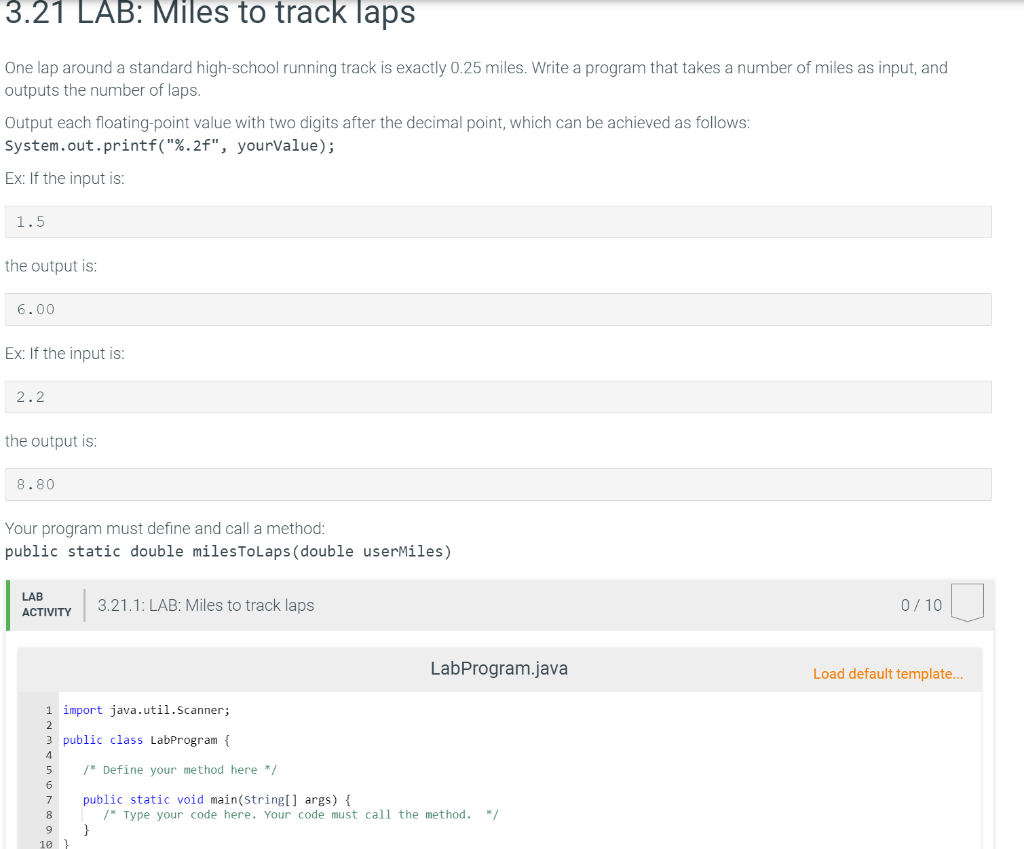Click the System.out.printf code snippet
Screen dimensions: 1024x849
click(x=172, y=144)
